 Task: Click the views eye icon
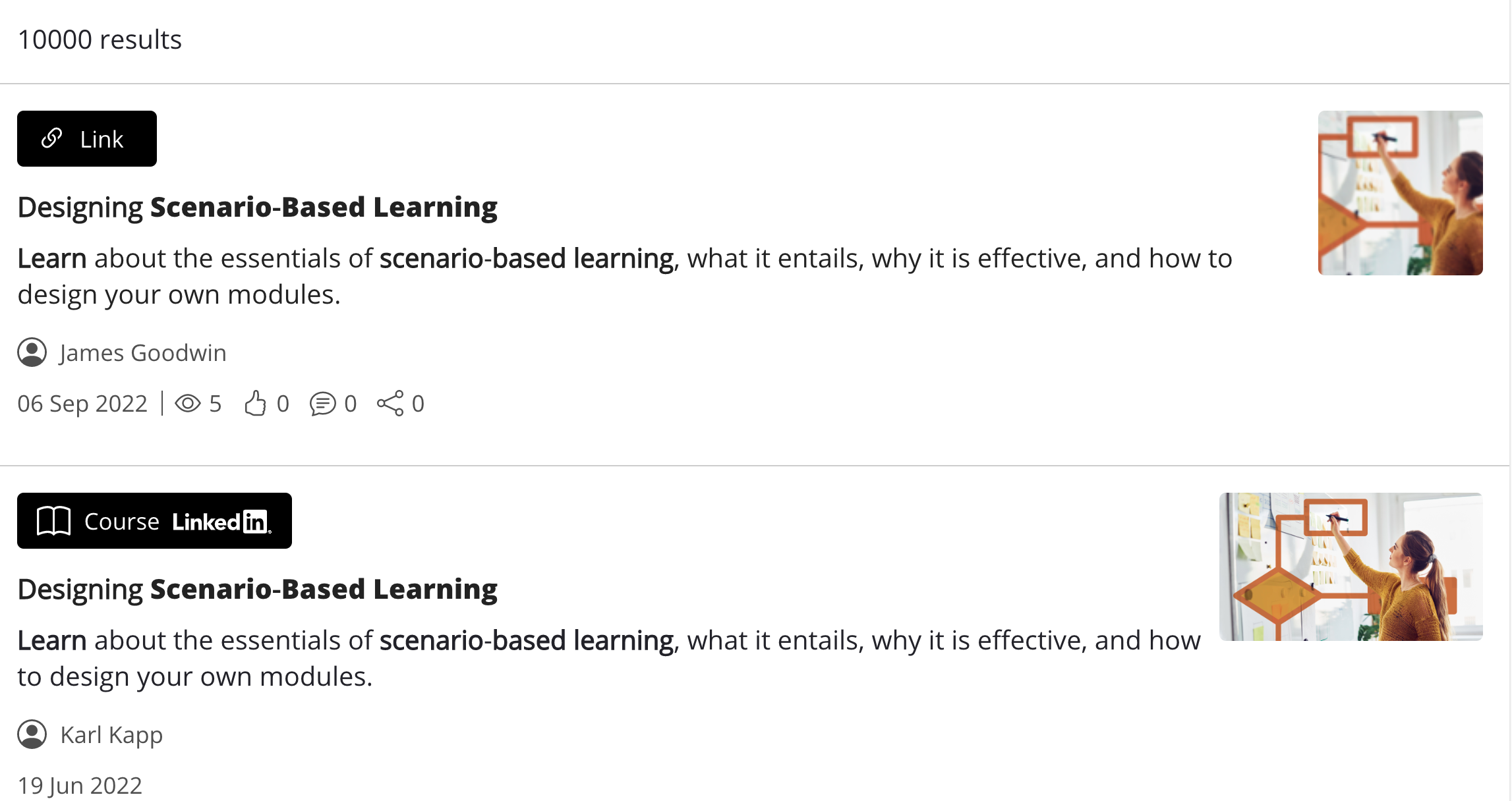point(188,403)
